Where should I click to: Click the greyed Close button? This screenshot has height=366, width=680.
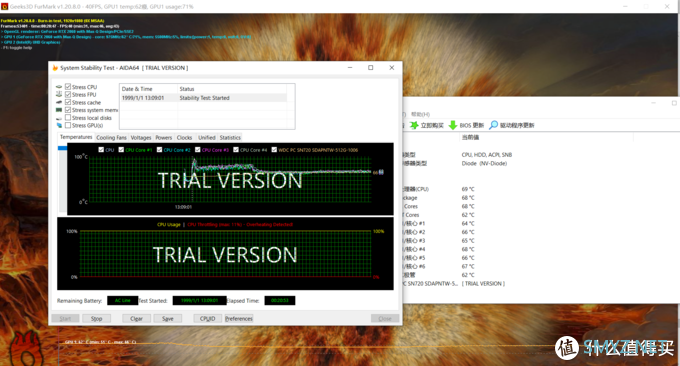click(x=385, y=318)
